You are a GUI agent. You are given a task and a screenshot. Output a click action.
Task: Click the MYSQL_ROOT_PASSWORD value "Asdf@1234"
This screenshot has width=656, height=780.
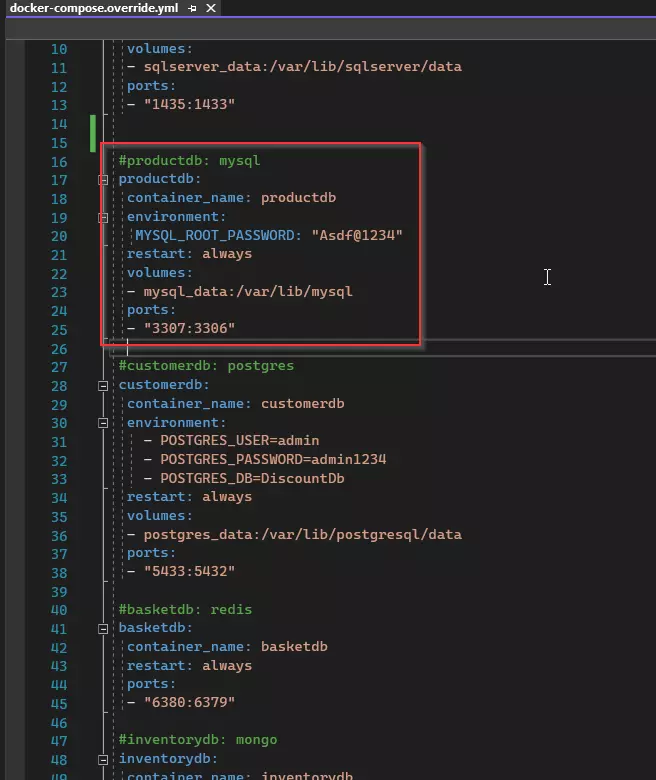[x=357, y=235]
